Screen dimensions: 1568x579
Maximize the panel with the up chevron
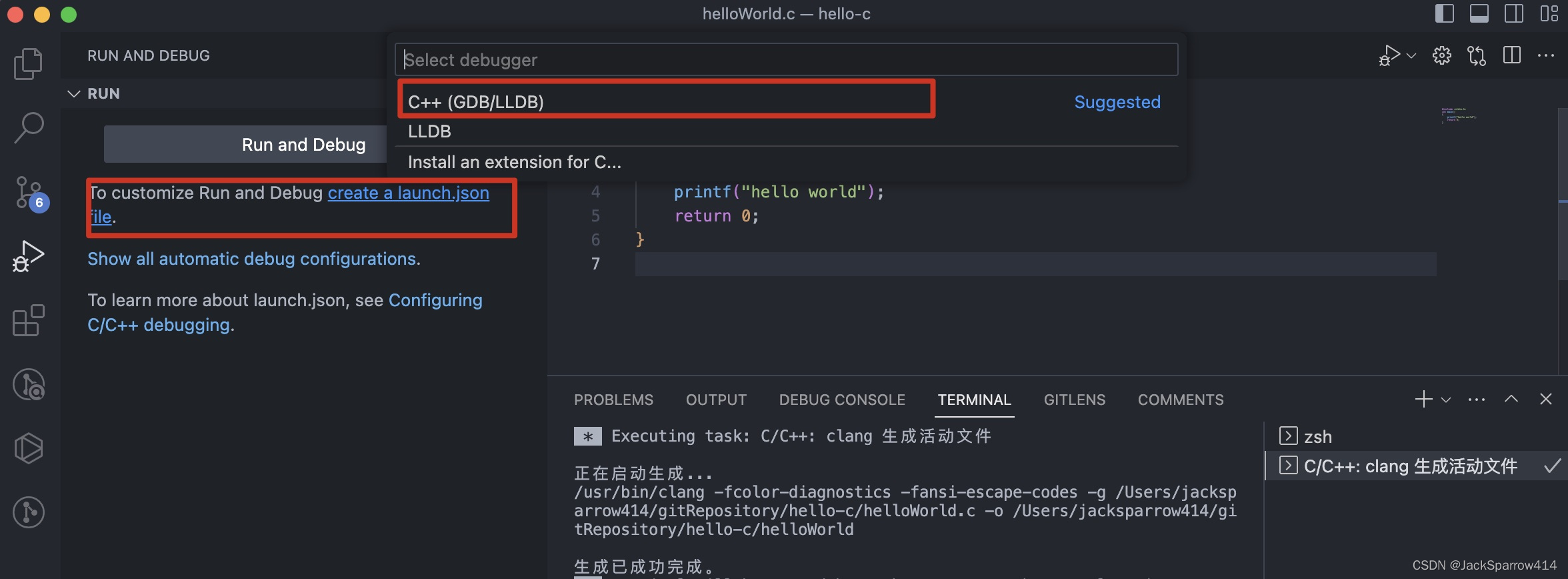point(1511,399)
